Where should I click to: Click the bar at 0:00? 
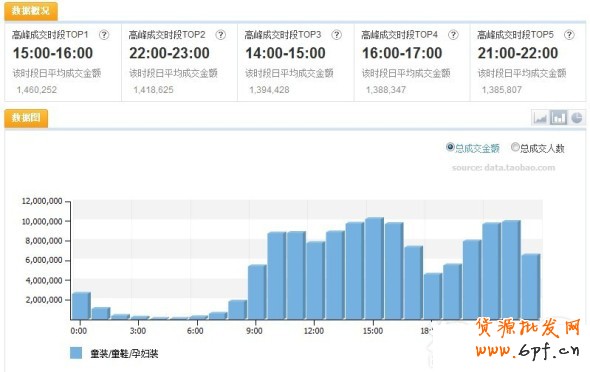pyautogui.click(x=81, y=306)
